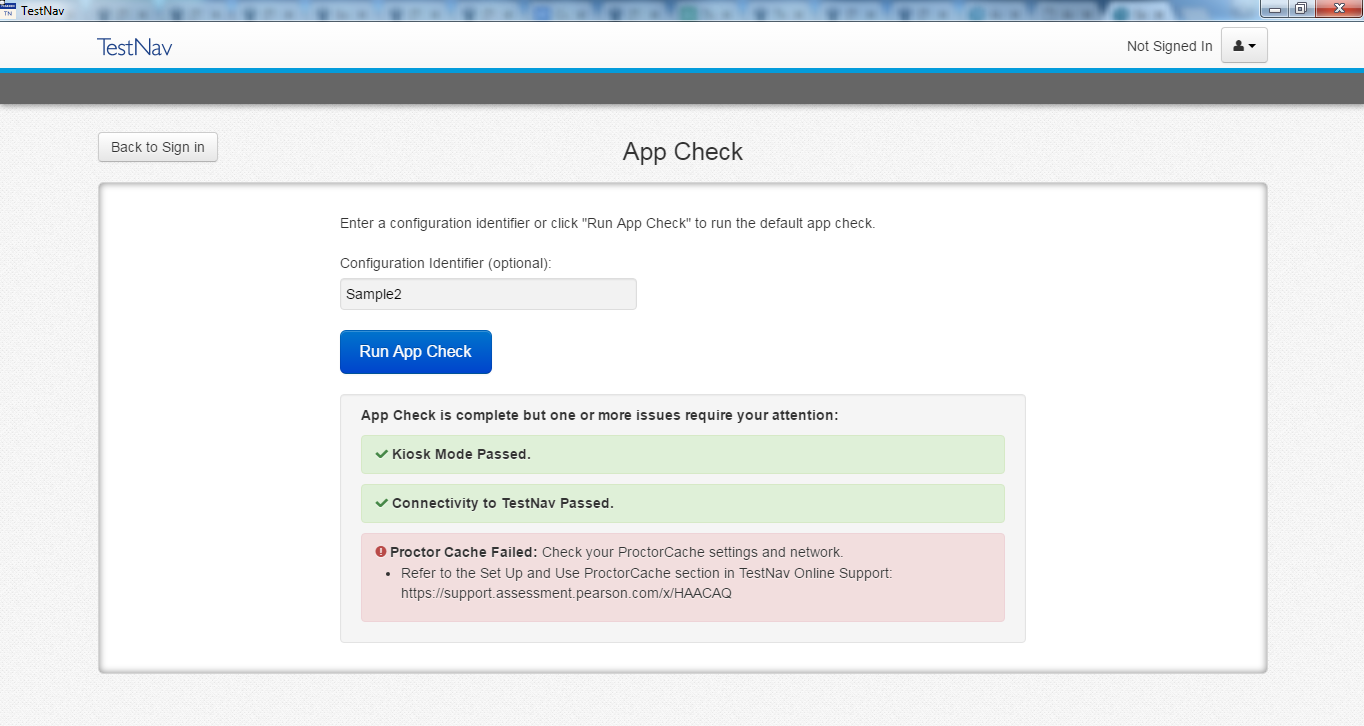This screenshot has width=1364, height=726.
Task: Focus the Configuration Identifier input field
Action: coord(488,294)
